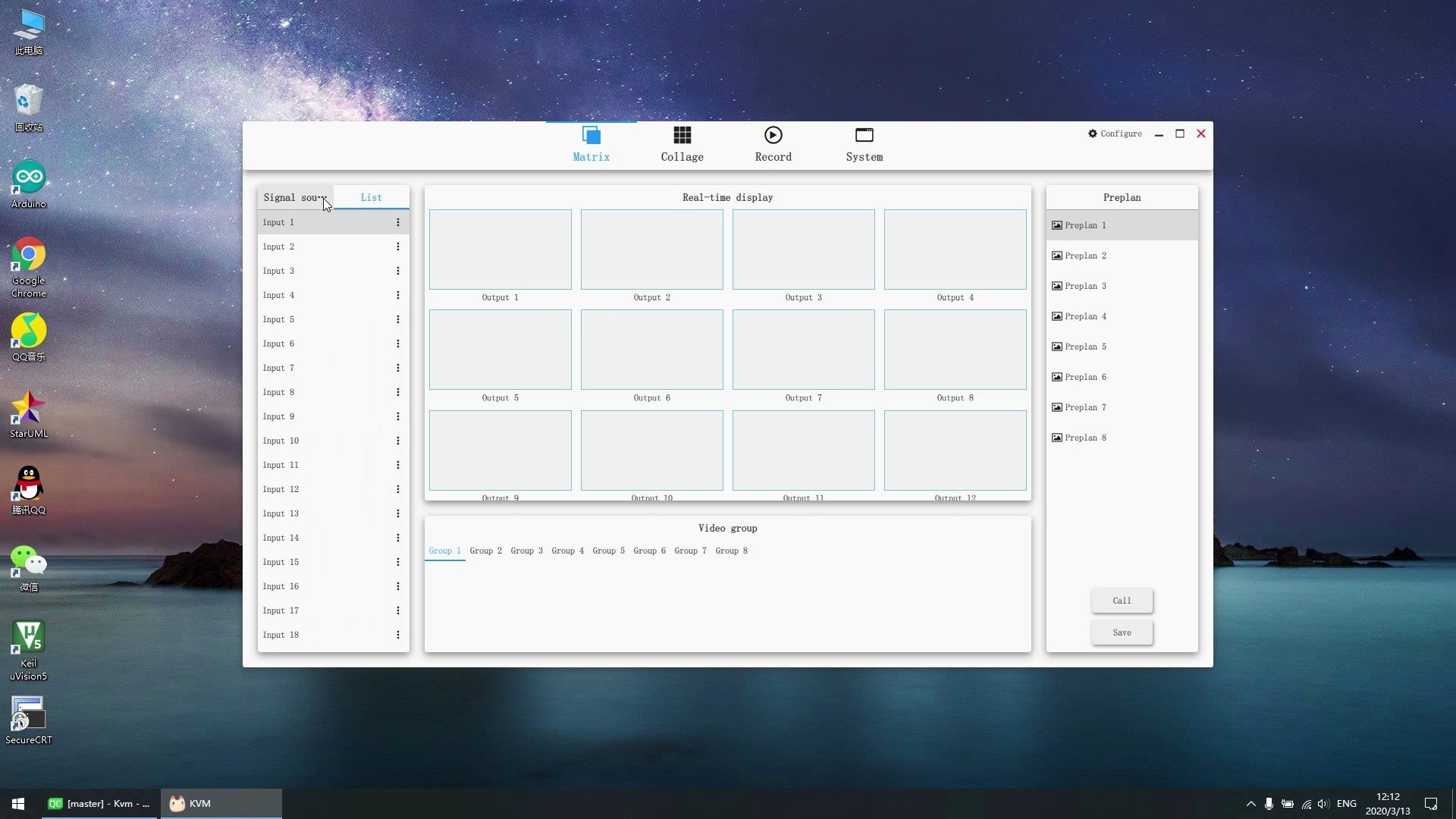Switch to the List tab
1456x819 pixels.
click(371, 197)
